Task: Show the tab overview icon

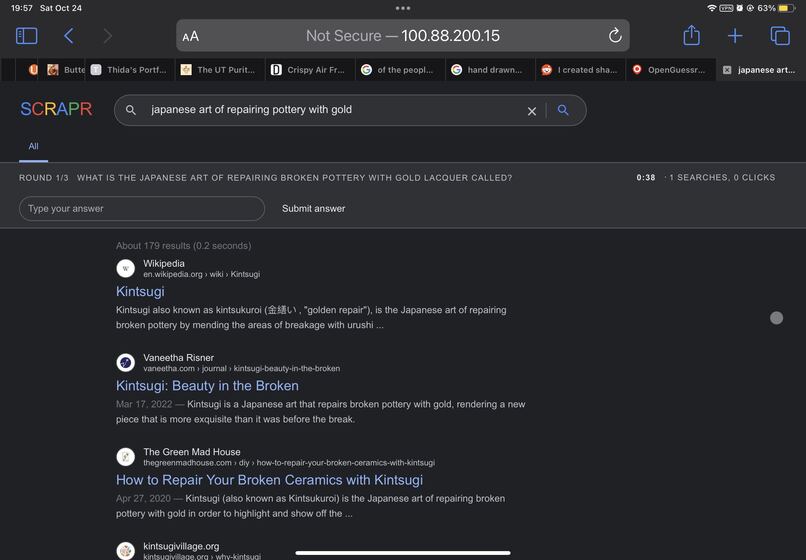Action: (780, 35)
